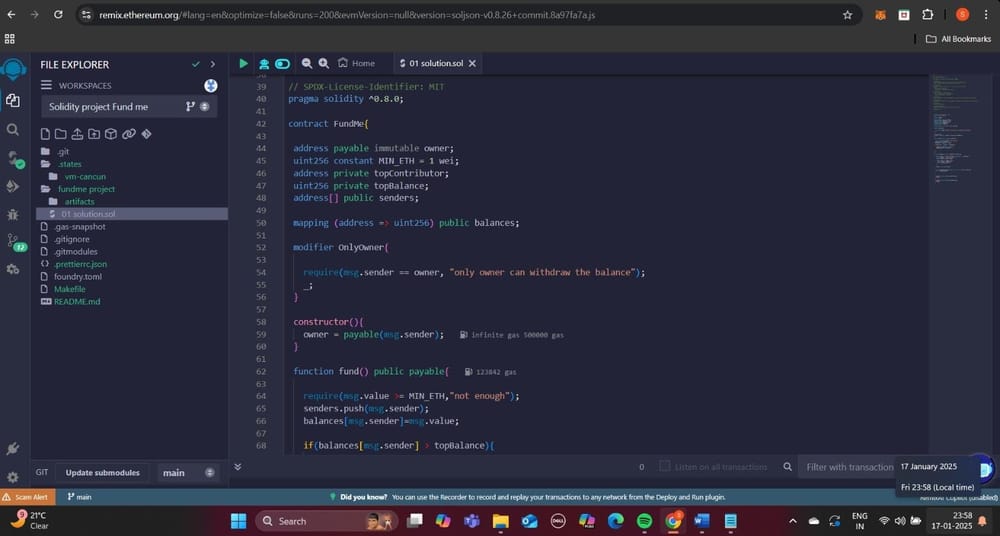The width and height of the screenshot is (1000, 536).
Task: Click the Scam Alert status button
Action: [x=27, y=496]
